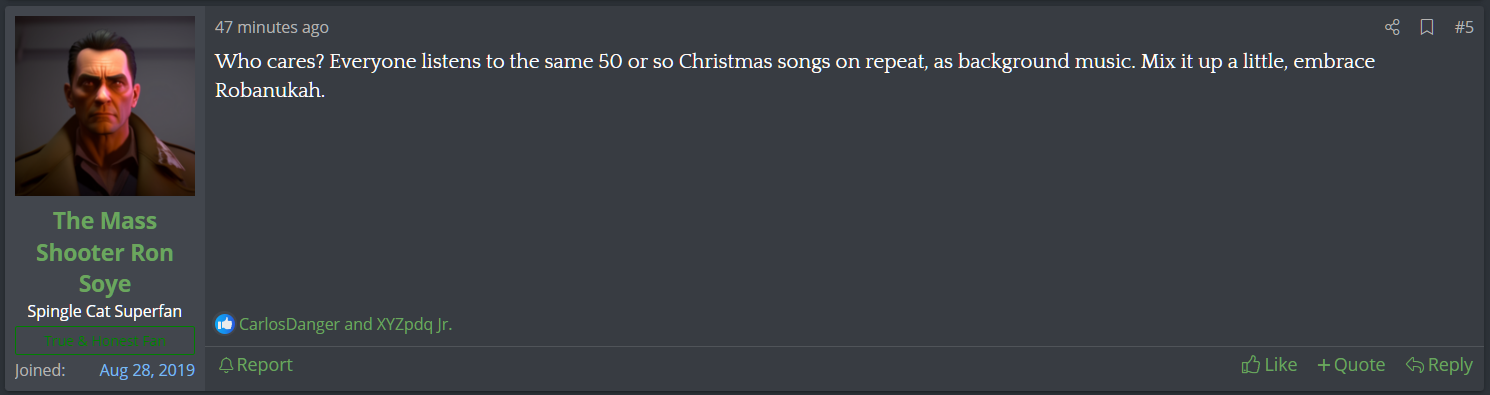1490x395 pixels.
Task: Click the plus icon next to Quote
Action: click(1324, 365)
